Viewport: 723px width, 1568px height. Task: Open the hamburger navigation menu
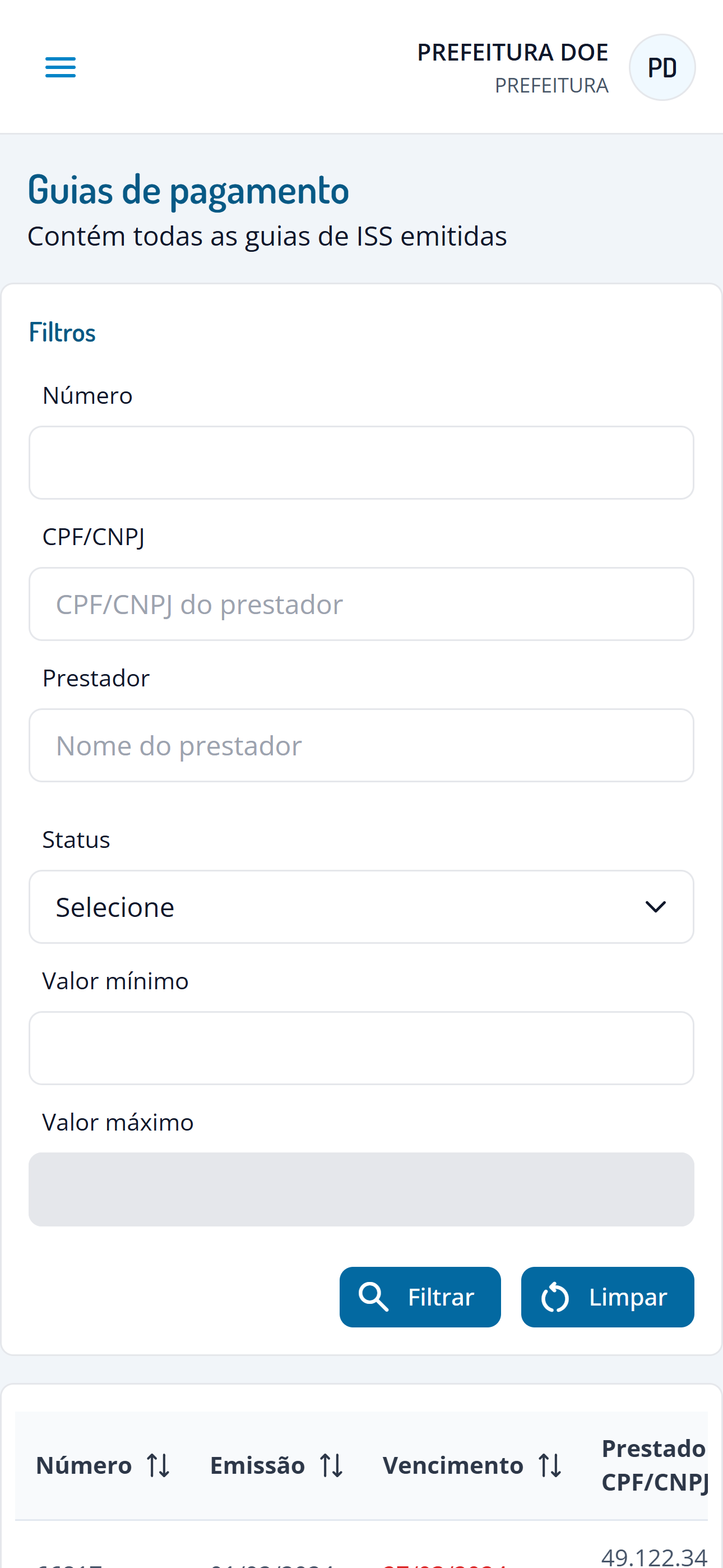[61, 67]
